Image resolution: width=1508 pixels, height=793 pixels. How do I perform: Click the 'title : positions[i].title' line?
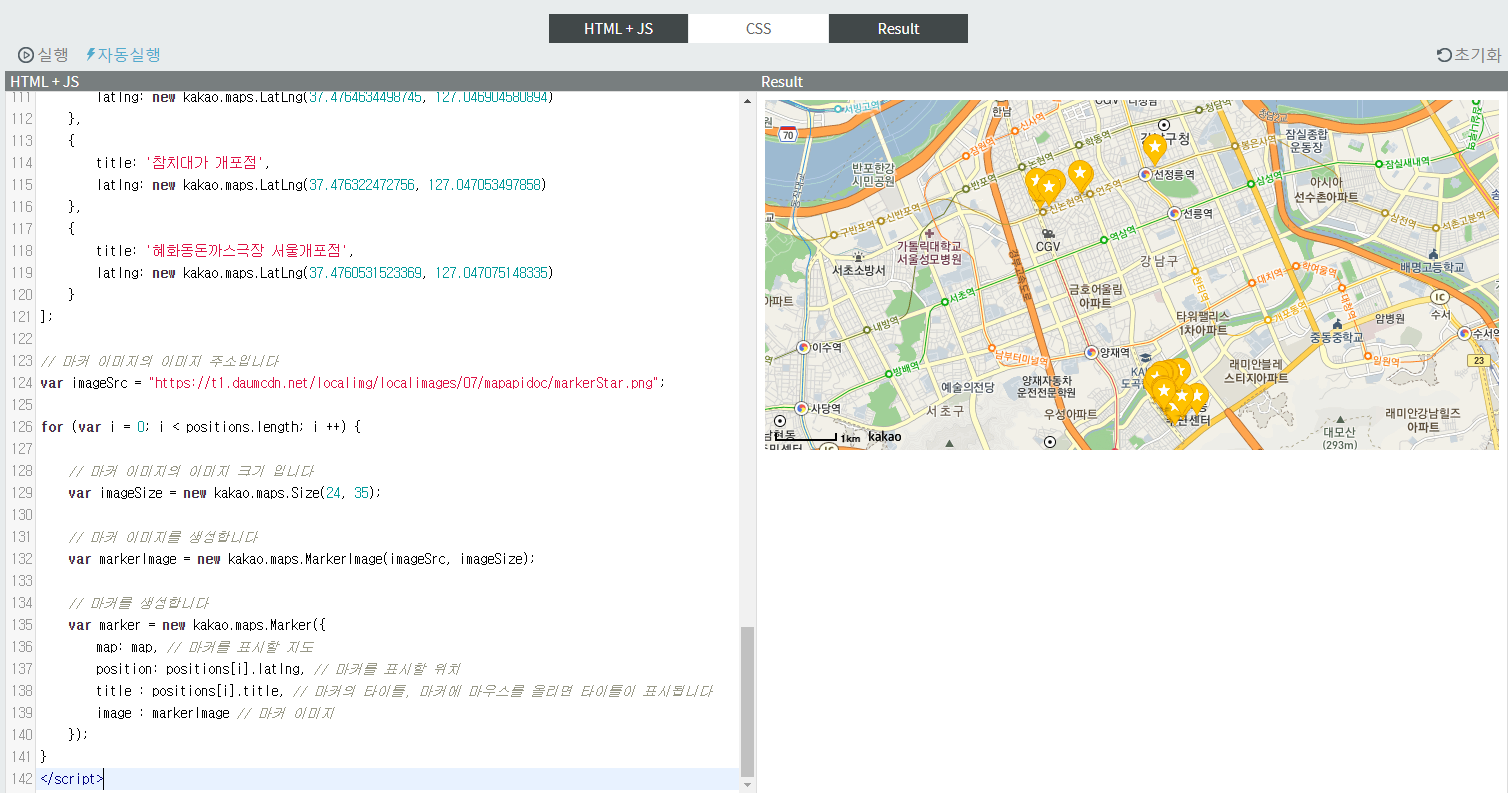404,691
